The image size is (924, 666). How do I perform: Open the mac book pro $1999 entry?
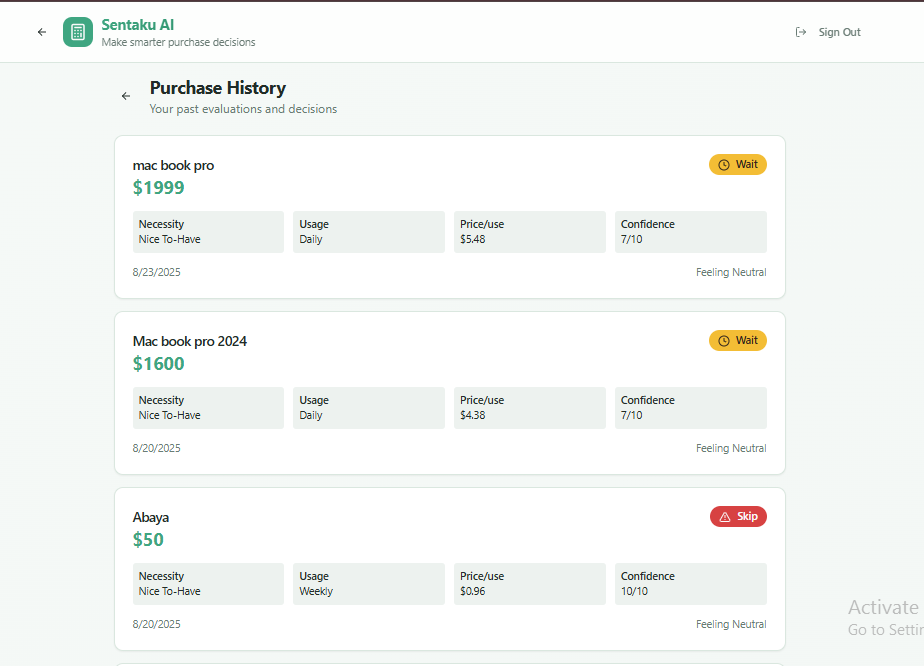click(173, 166)
